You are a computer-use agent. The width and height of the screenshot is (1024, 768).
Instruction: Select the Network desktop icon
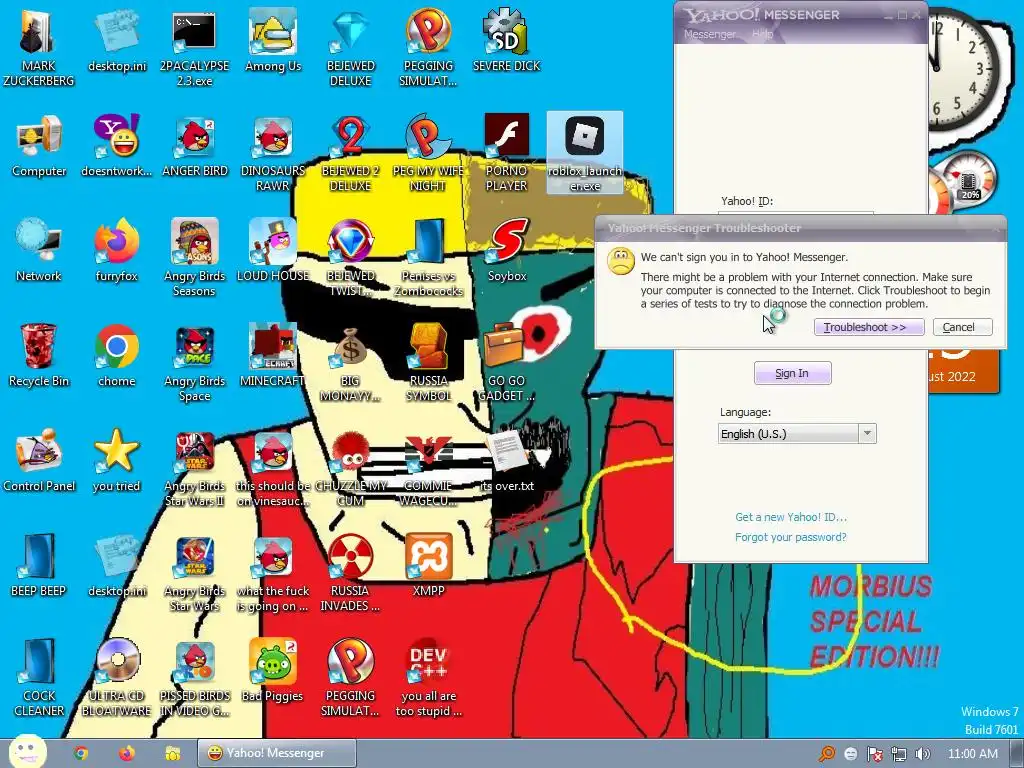pyautogui.click(x=39, y=251)
